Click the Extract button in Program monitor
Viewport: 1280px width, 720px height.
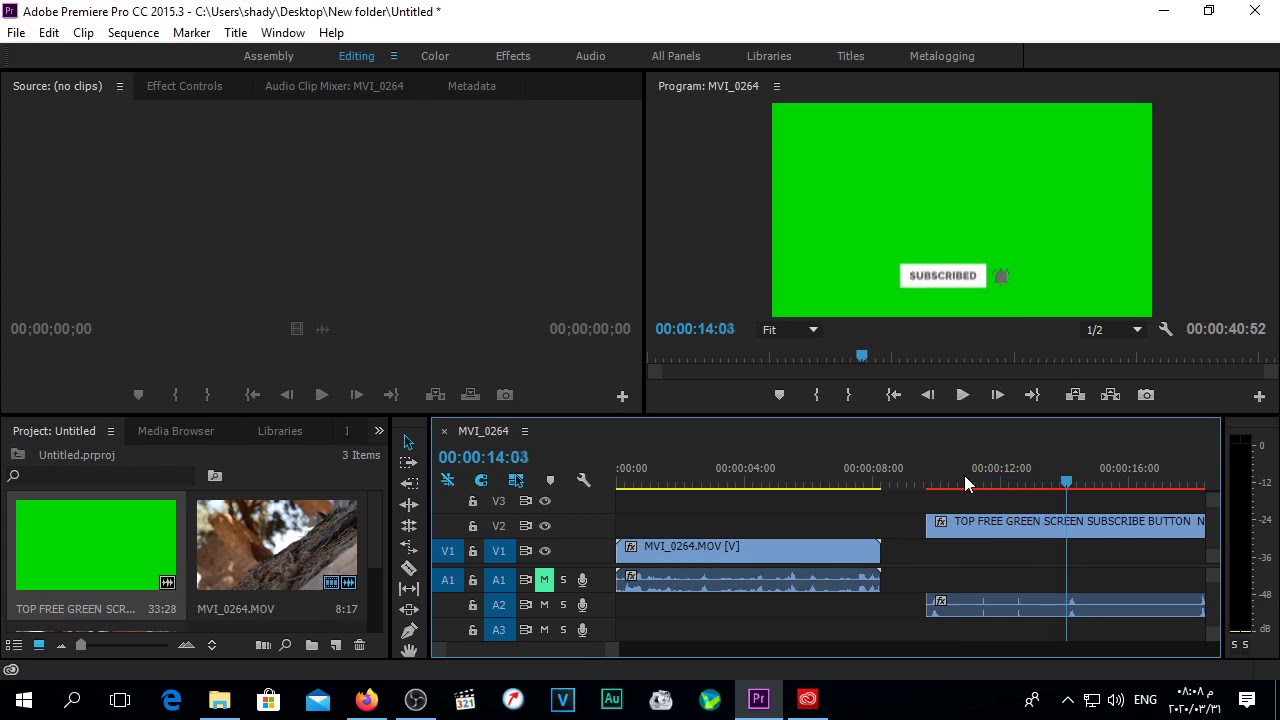(1110, 395)
